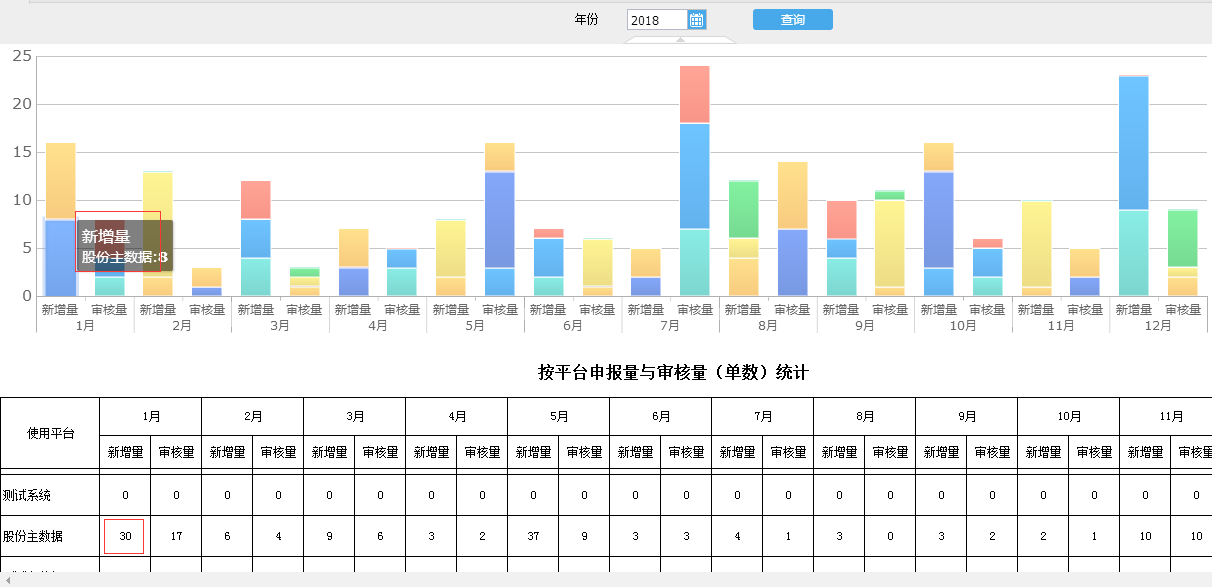Screen dimensions: 1212x587
Task: Select the 股份主数据 row label
Action: click(x=33, y=536)
